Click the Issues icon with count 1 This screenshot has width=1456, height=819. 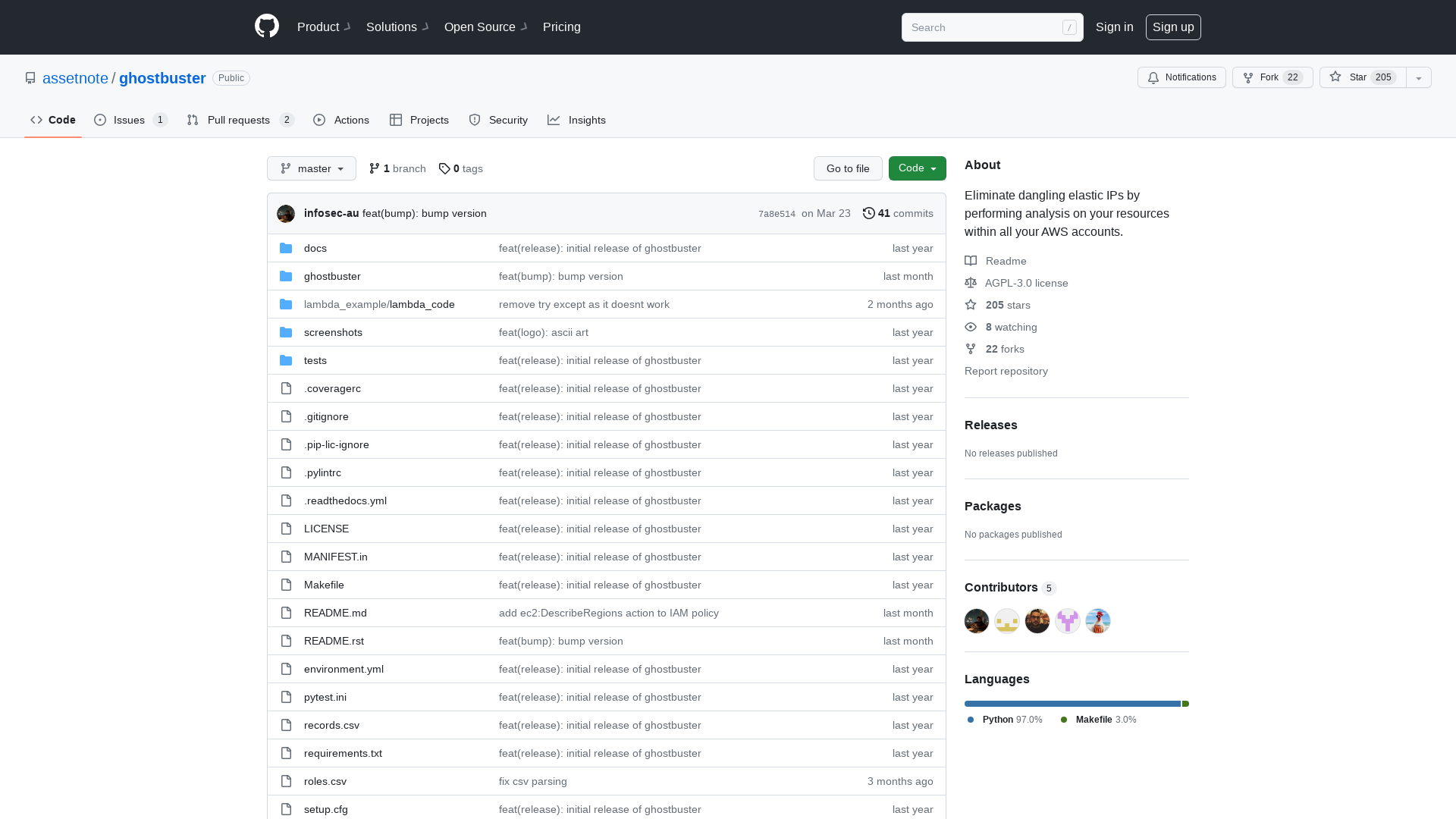[130, 120]
